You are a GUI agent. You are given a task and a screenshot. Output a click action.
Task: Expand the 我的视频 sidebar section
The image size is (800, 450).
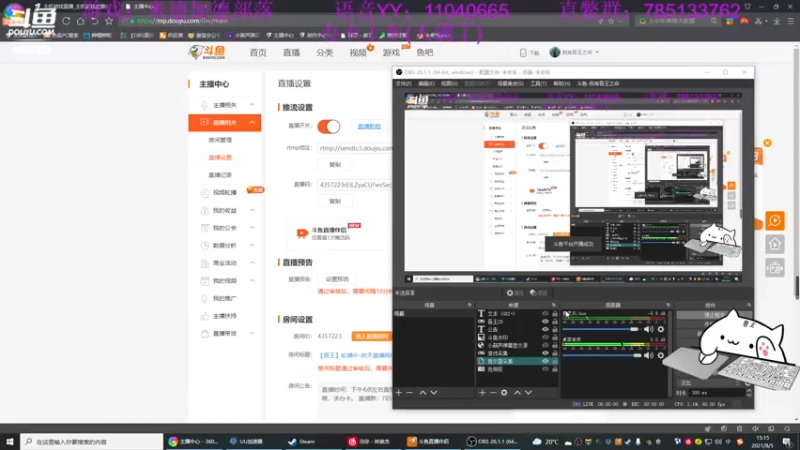(252, 281)
